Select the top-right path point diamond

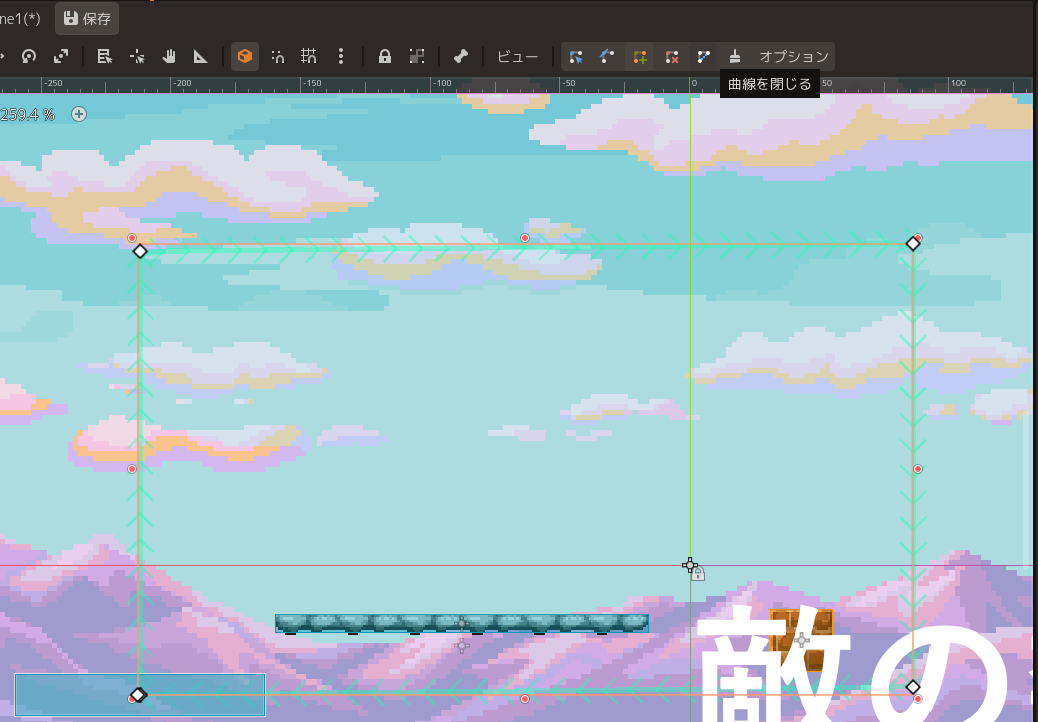pyautogui.click(x=913, y=244)
